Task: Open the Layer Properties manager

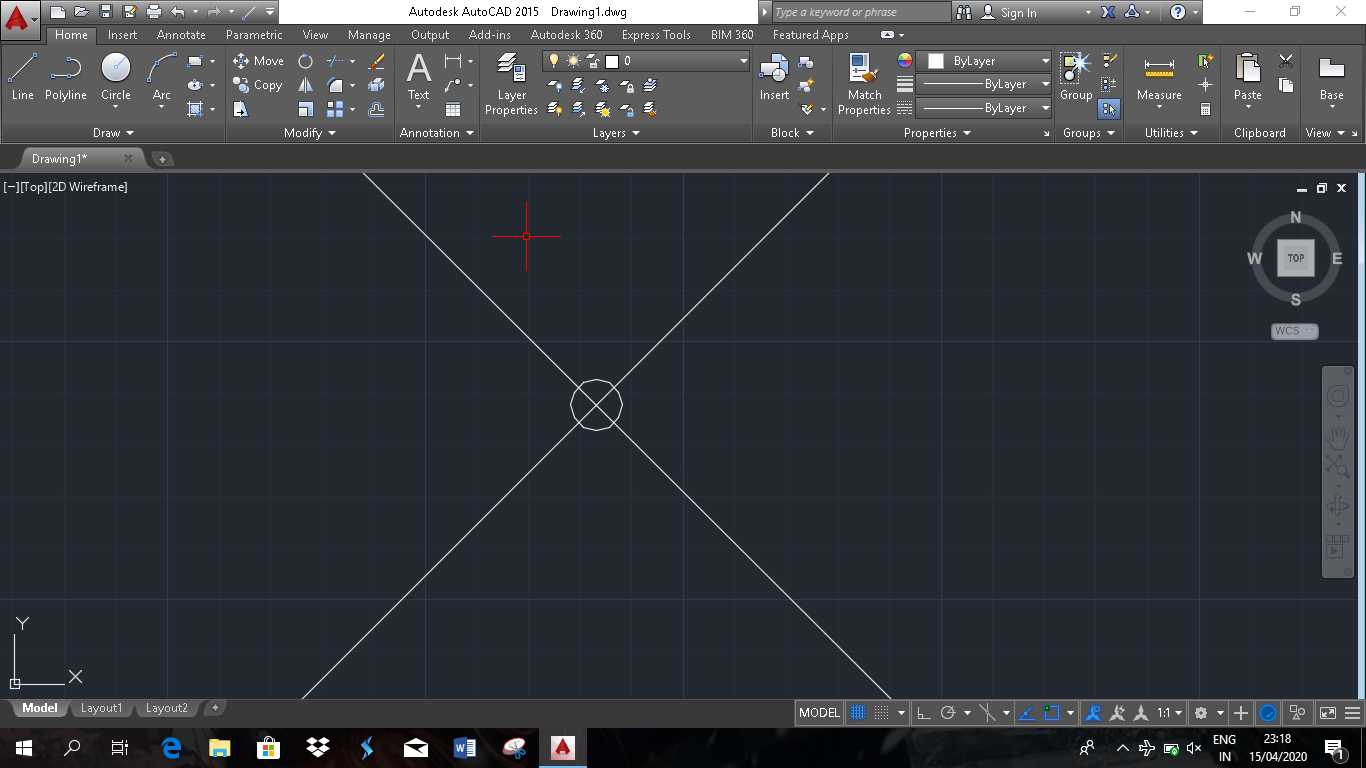Action: point(510,80)
